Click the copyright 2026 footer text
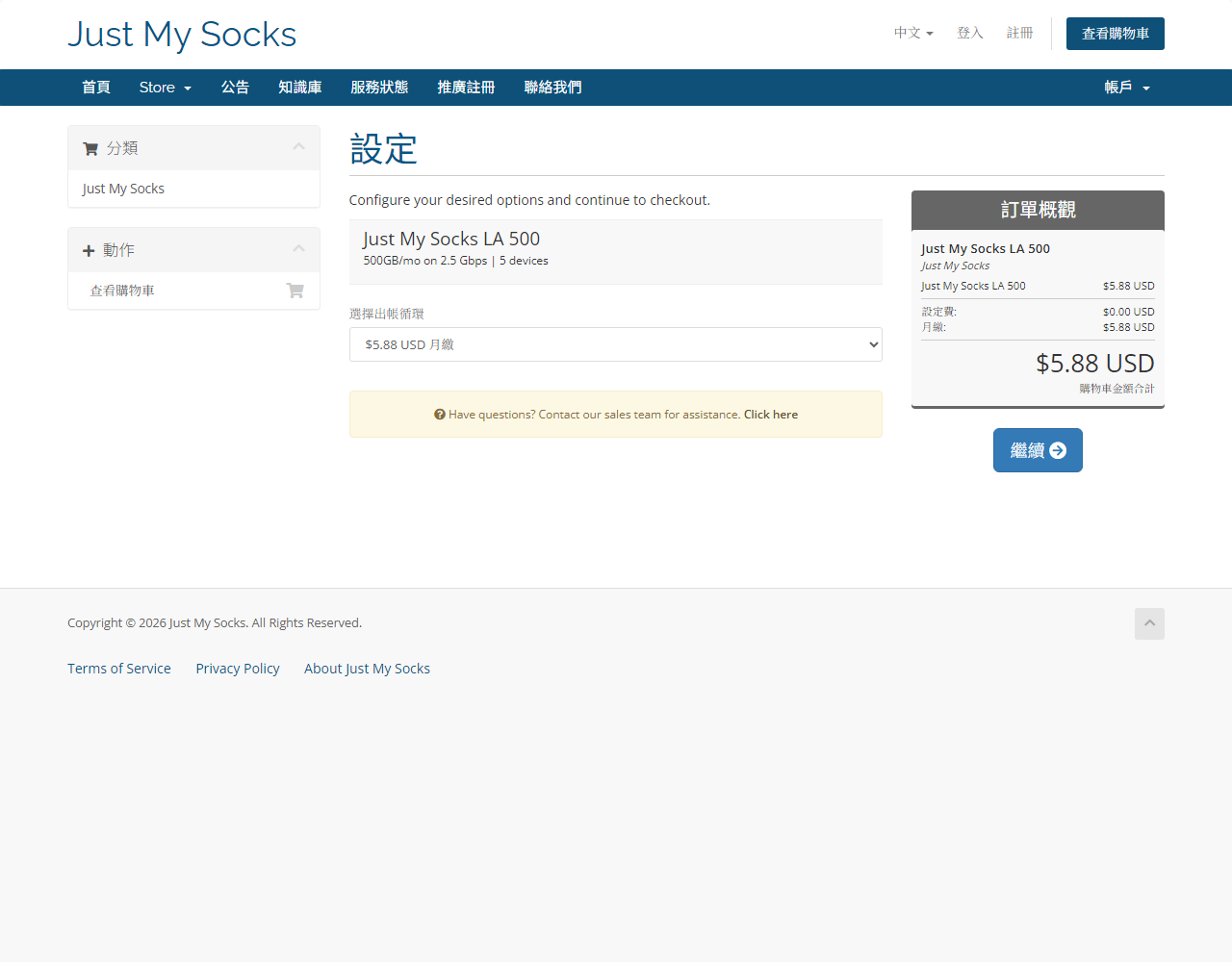 click(215, 623)
